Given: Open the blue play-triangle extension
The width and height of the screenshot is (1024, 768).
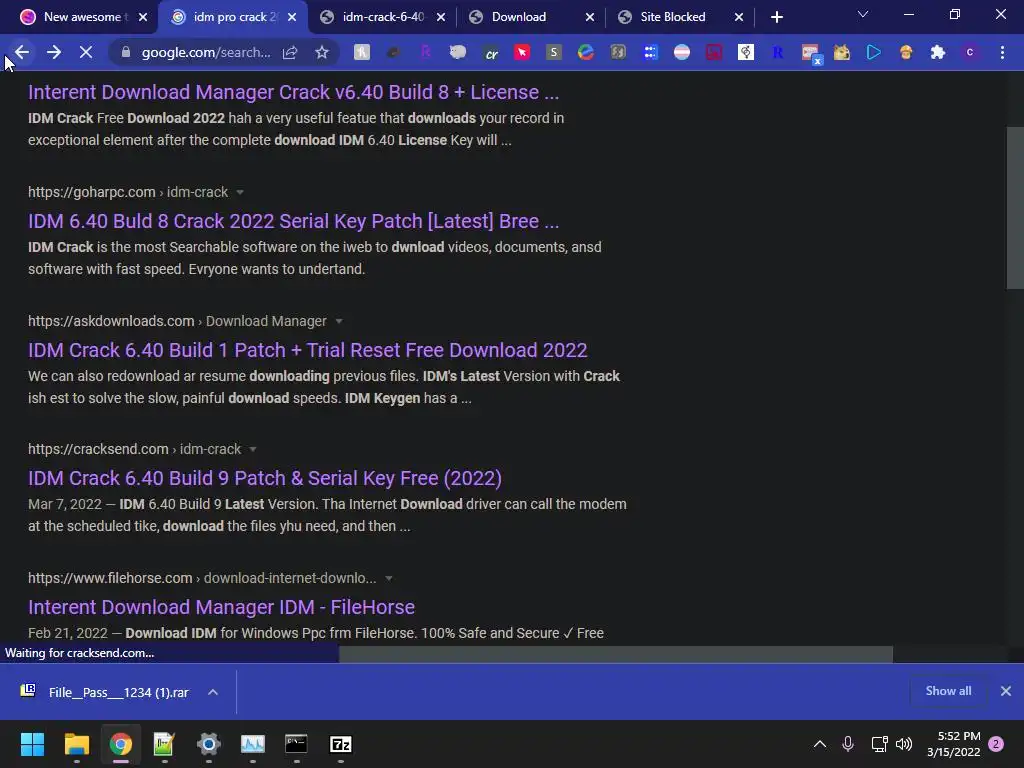Looking at the screenshot, I should click(x=874, y=52).
